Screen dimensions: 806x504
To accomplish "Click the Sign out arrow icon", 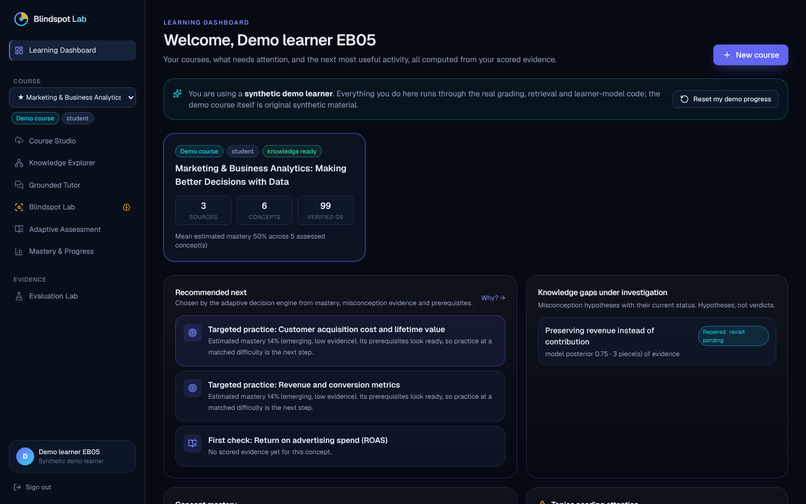I will (x=17, y=487).
